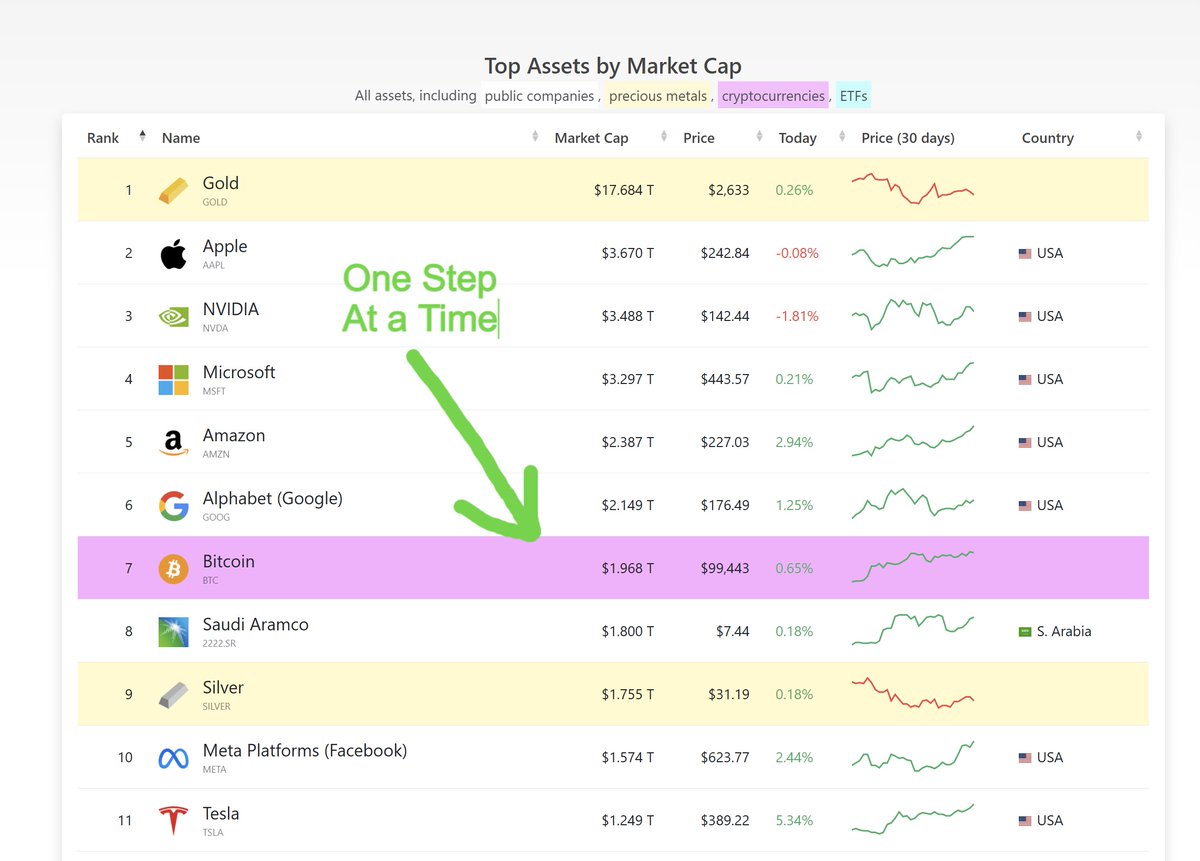
Task: Click the S. Arabia country label
Action: click(1064, 631)
